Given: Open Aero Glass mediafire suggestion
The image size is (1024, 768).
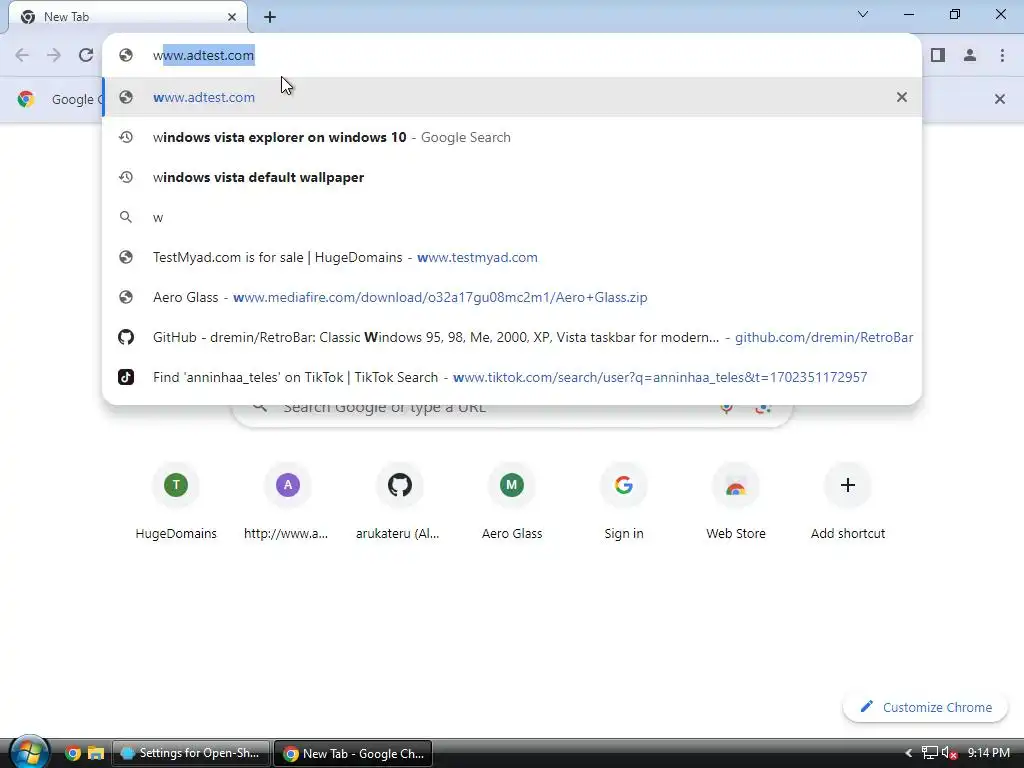Looking at the screenshot, I should tap(512, 297).
